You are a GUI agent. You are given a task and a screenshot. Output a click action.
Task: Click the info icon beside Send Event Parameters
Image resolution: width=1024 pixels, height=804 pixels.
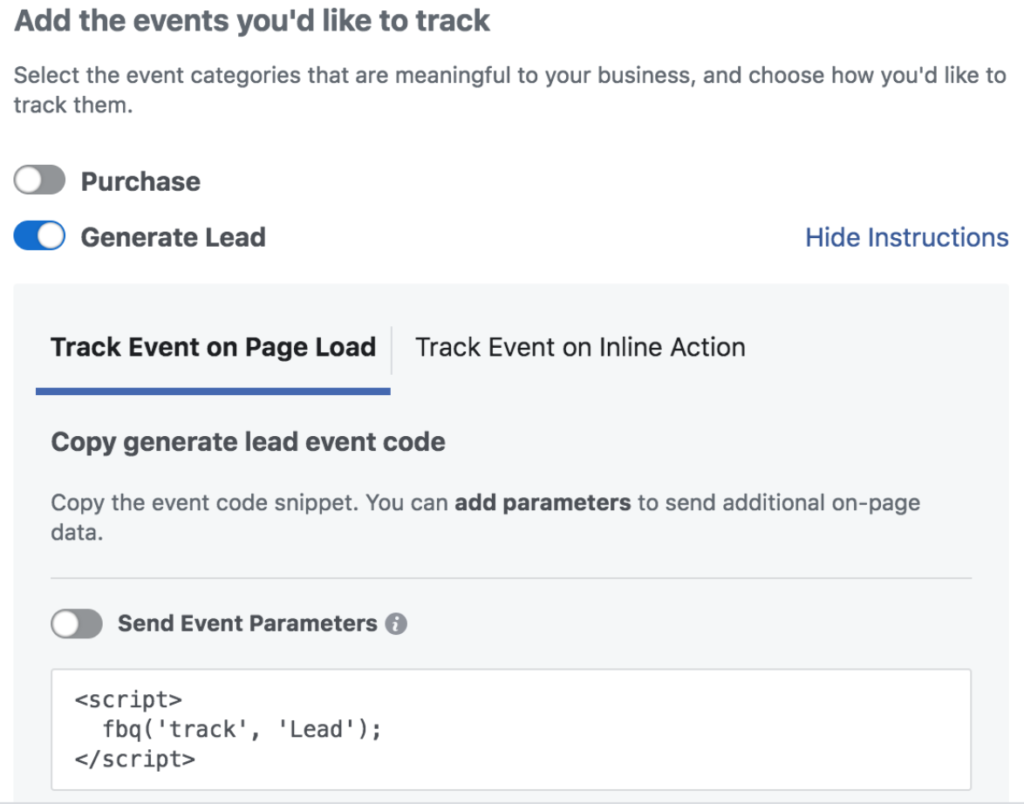click(x=396, y=623)
